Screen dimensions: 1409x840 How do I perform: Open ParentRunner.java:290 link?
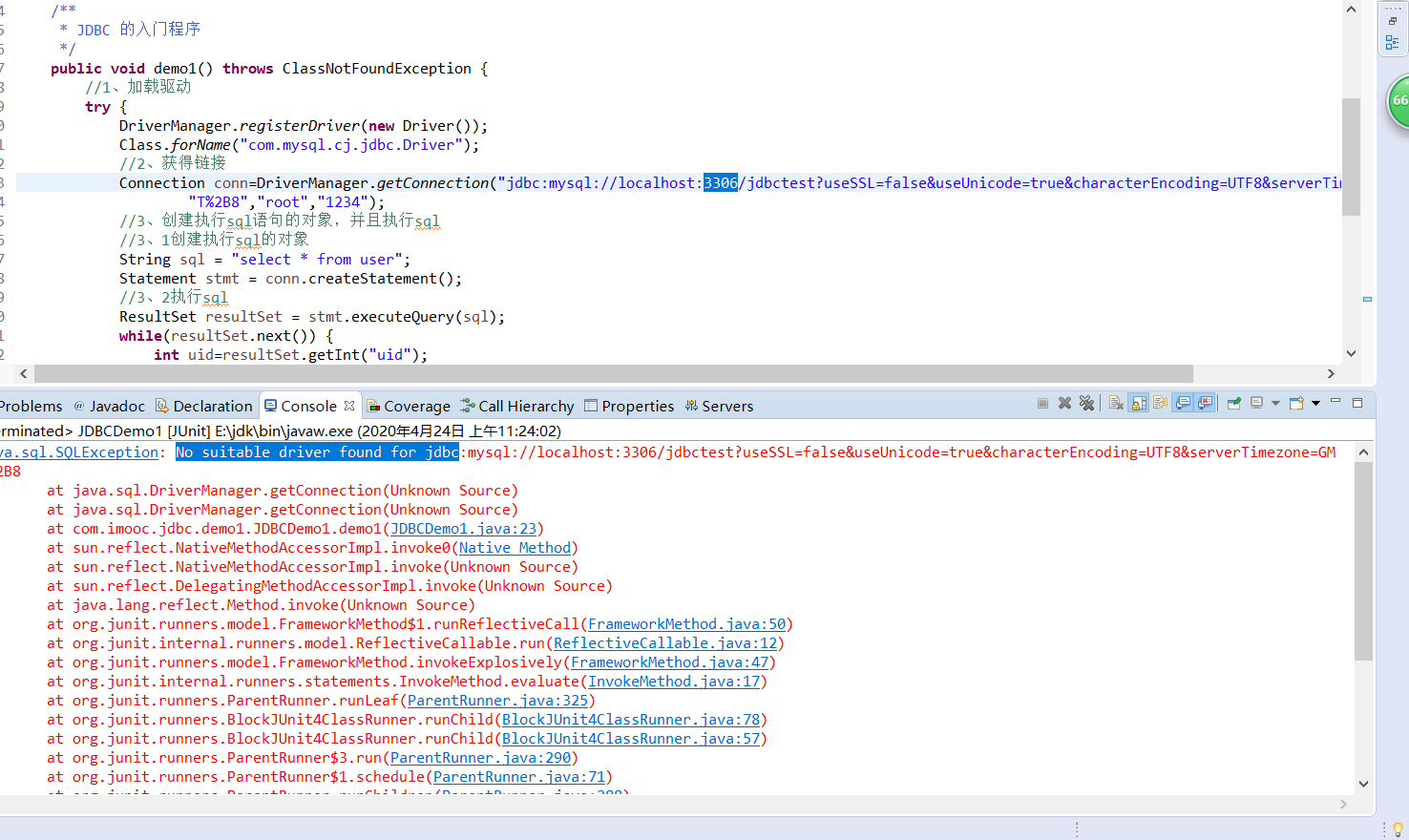point(481,758)
